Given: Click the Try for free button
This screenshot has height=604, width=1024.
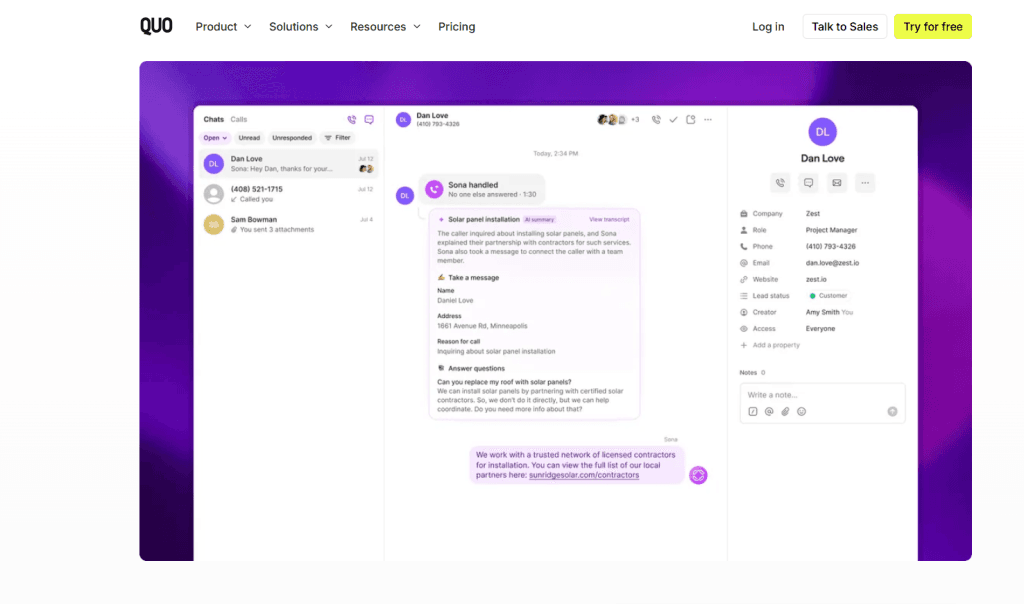Looking at the screenshot, I should (932, 27).
